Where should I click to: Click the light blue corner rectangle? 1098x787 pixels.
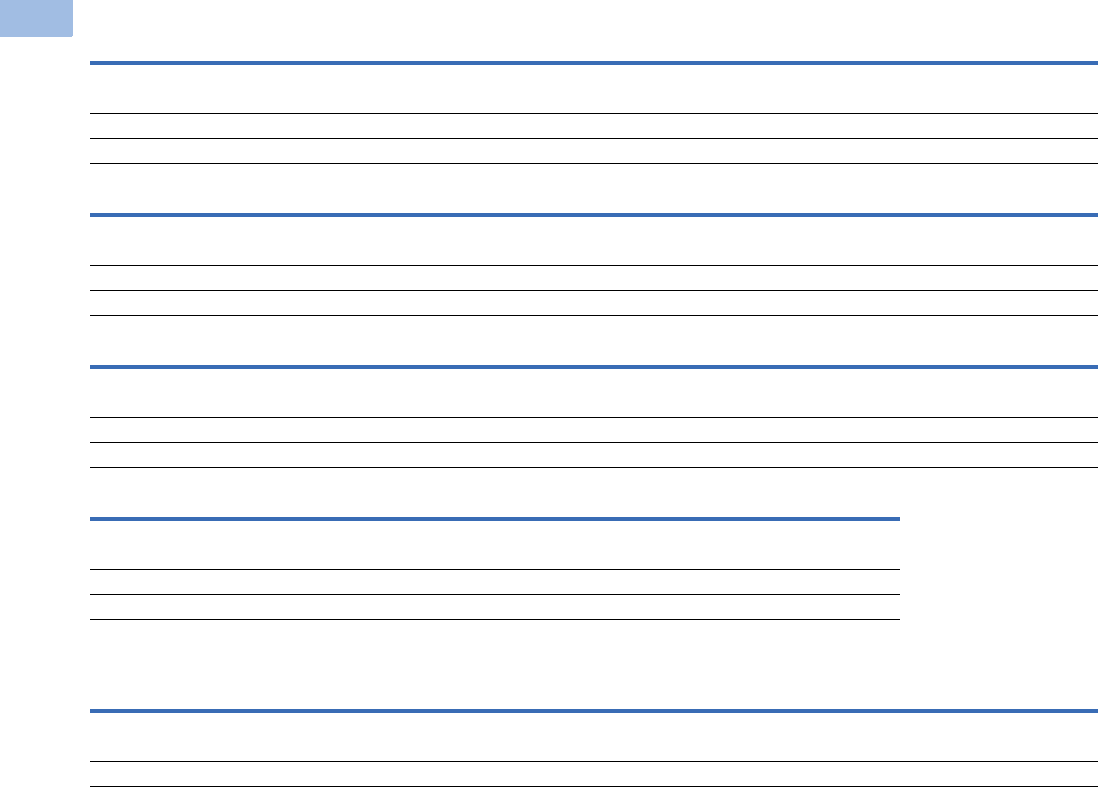tap(36, 18)
